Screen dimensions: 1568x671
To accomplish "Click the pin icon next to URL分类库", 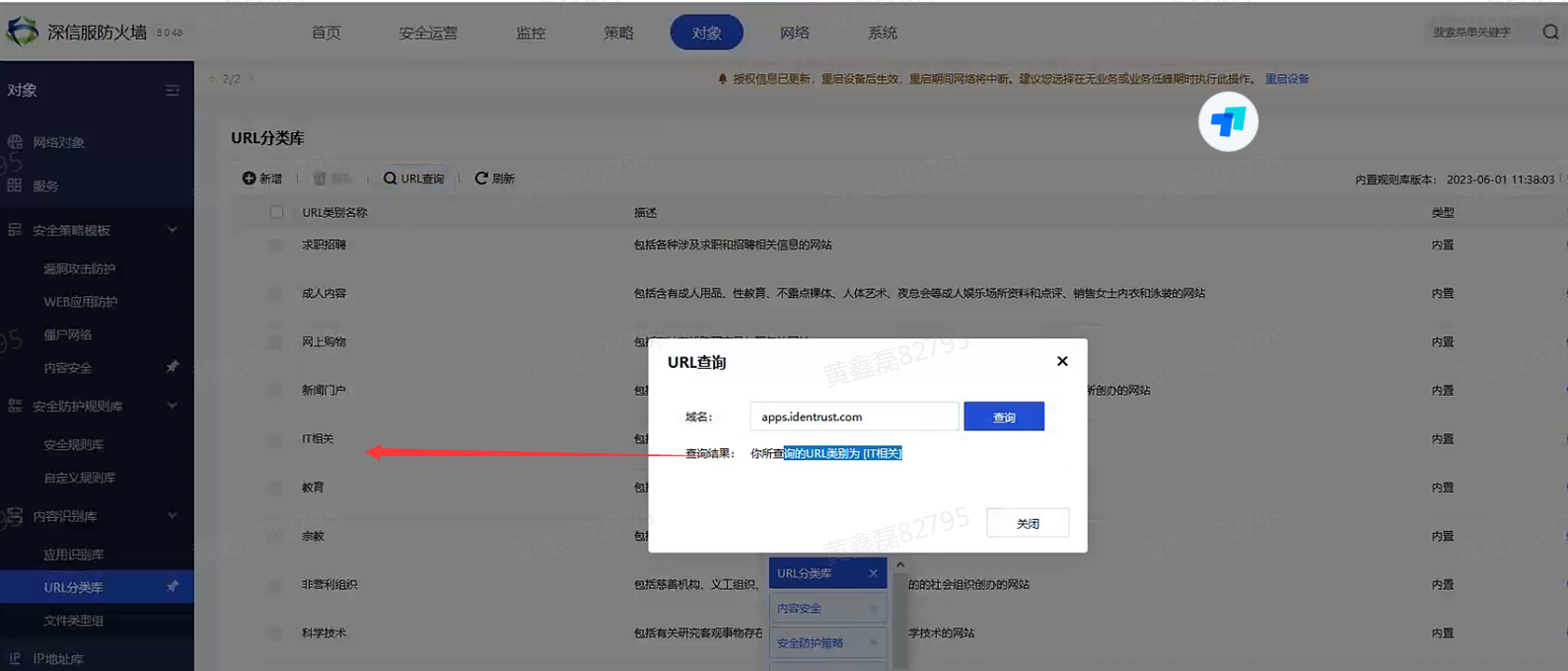I will click(173, 586).
